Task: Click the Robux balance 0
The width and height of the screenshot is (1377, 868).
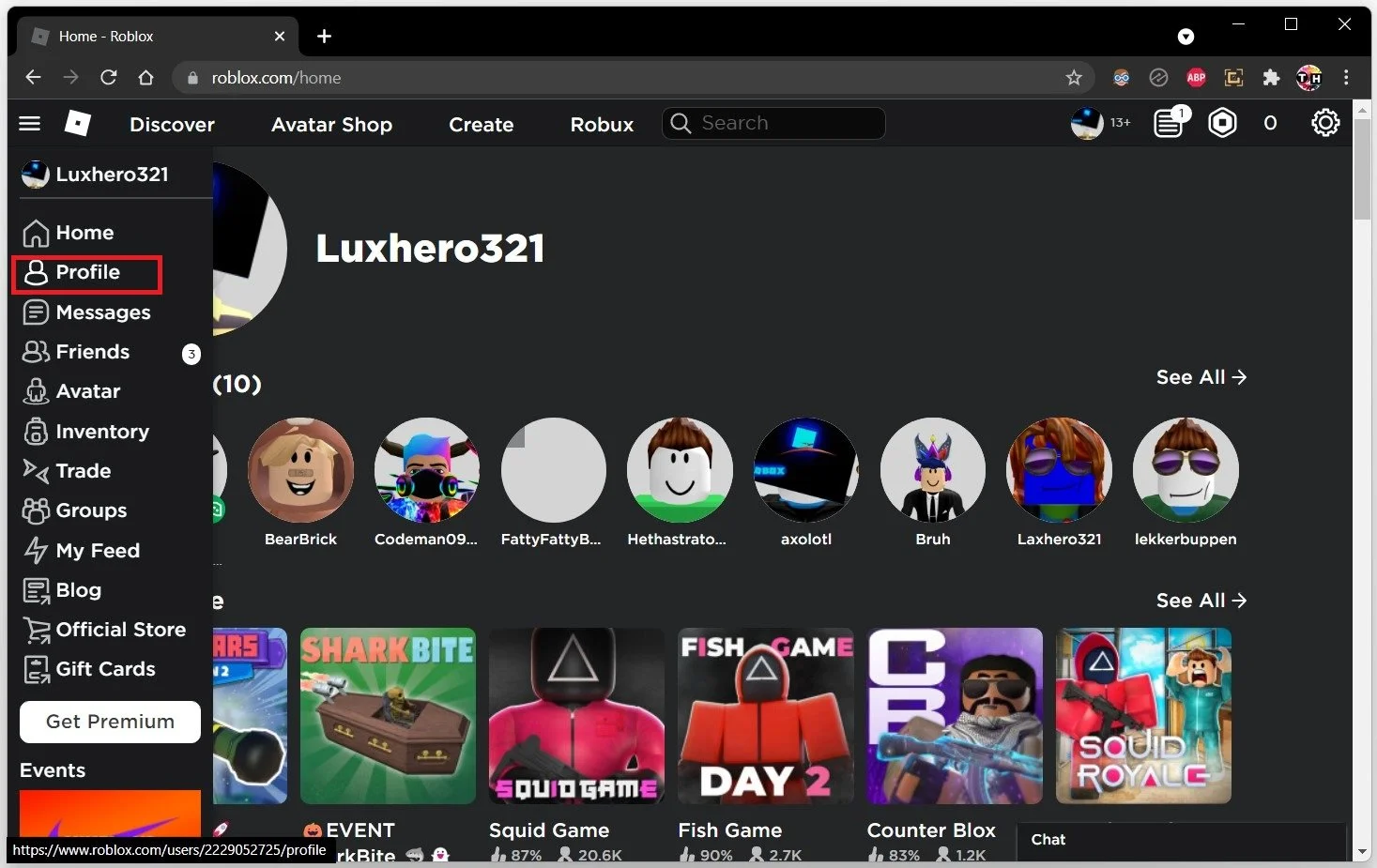Action: point(1270,123)
